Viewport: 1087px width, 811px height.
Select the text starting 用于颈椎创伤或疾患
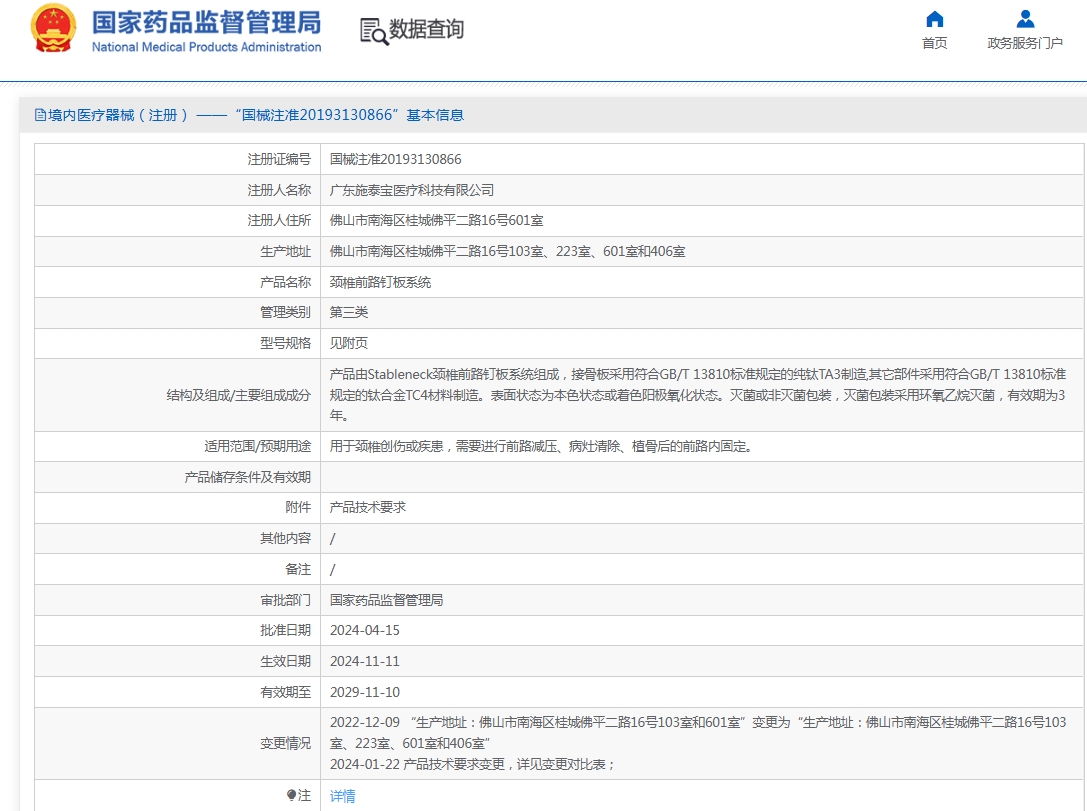point(542,446)
